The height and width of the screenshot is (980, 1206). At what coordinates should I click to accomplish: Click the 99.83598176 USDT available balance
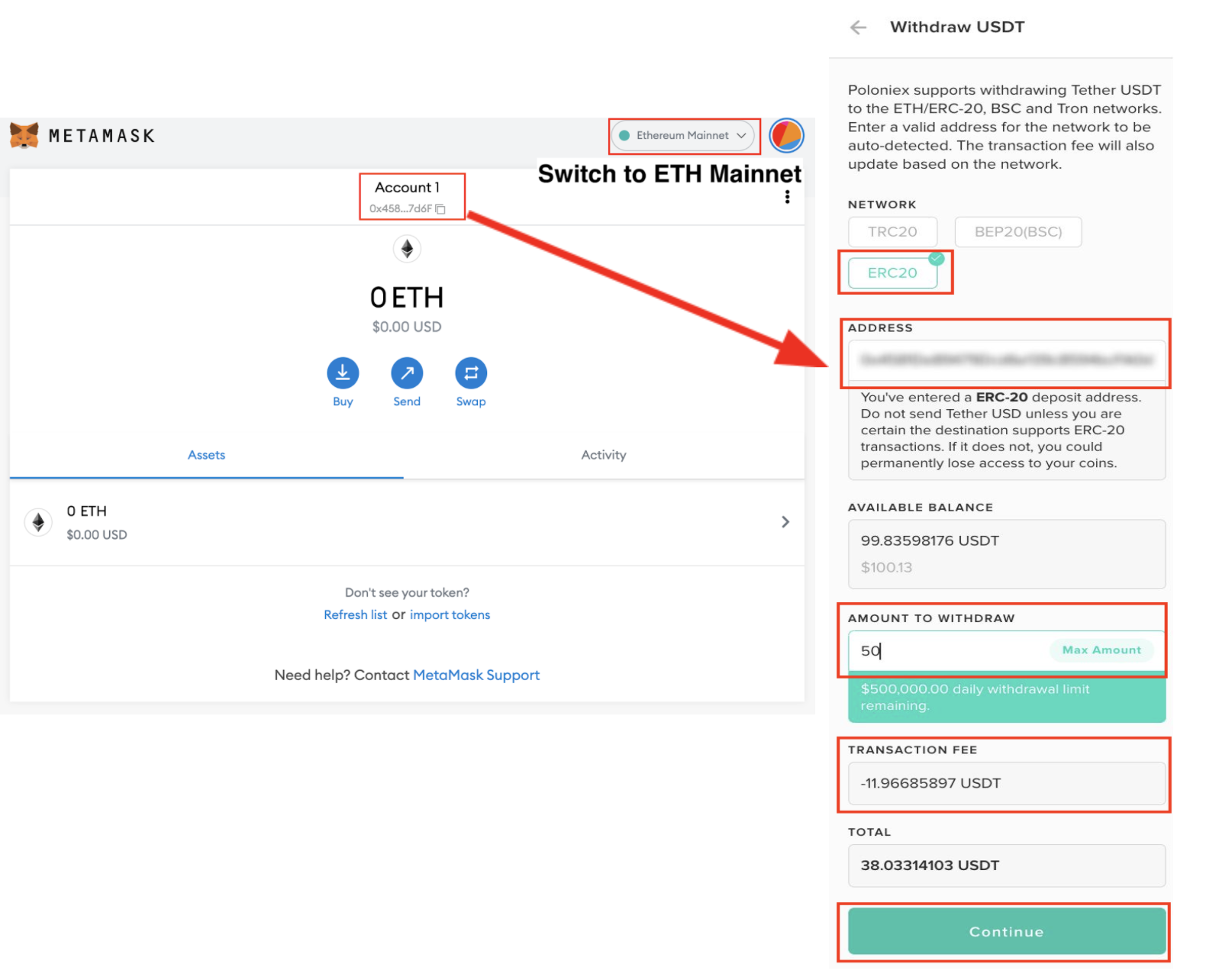pos(930,541)
